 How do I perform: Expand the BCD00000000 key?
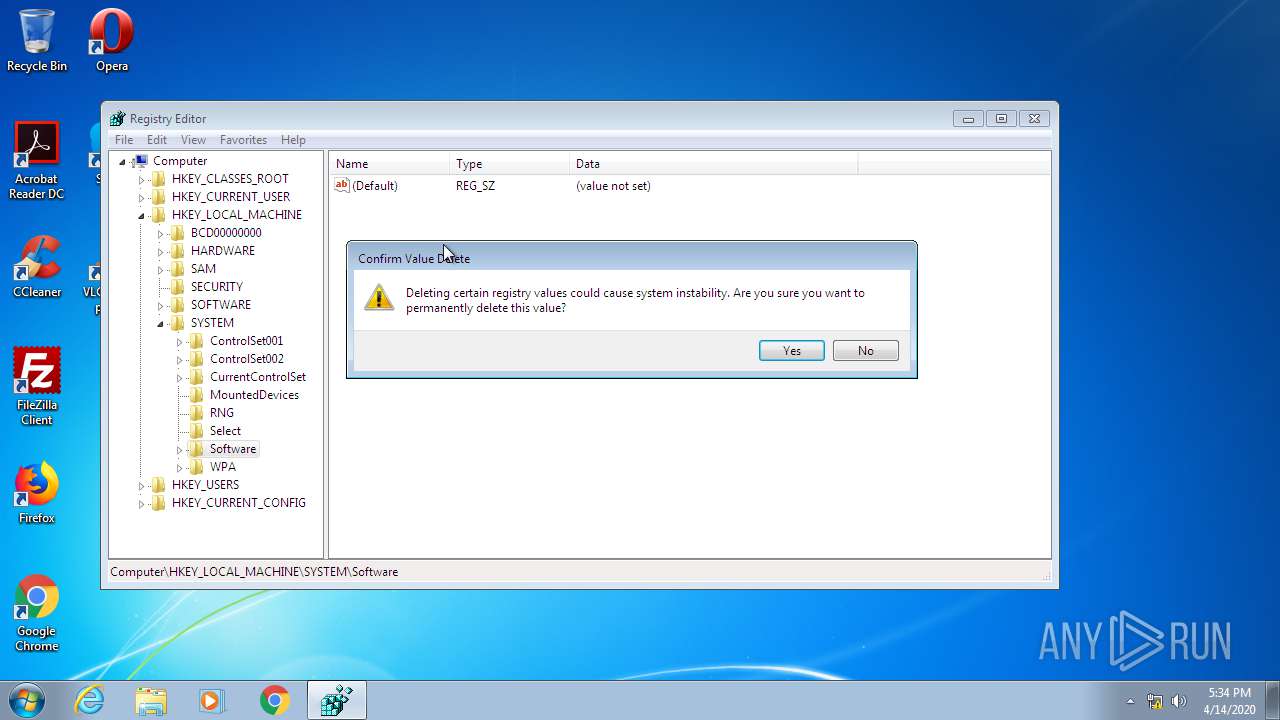click(161, 233)
